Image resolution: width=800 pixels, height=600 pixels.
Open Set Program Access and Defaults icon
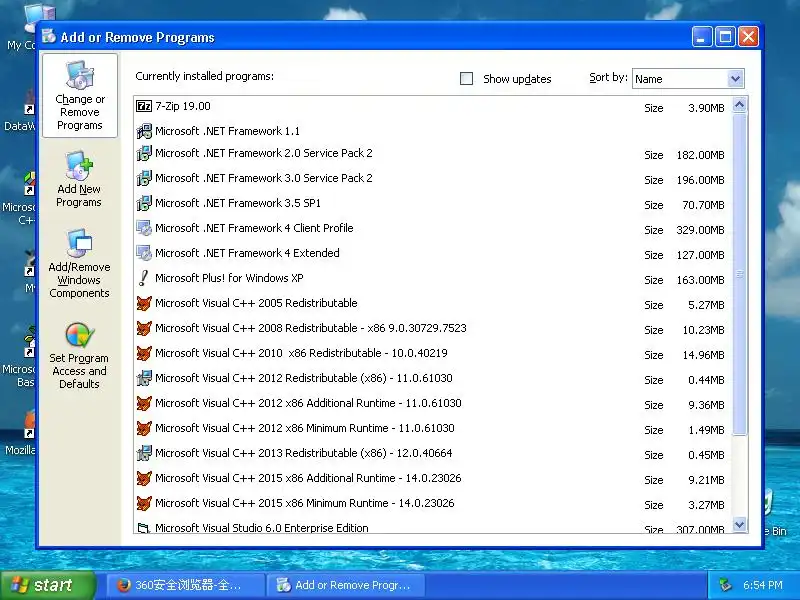point(80,335)
